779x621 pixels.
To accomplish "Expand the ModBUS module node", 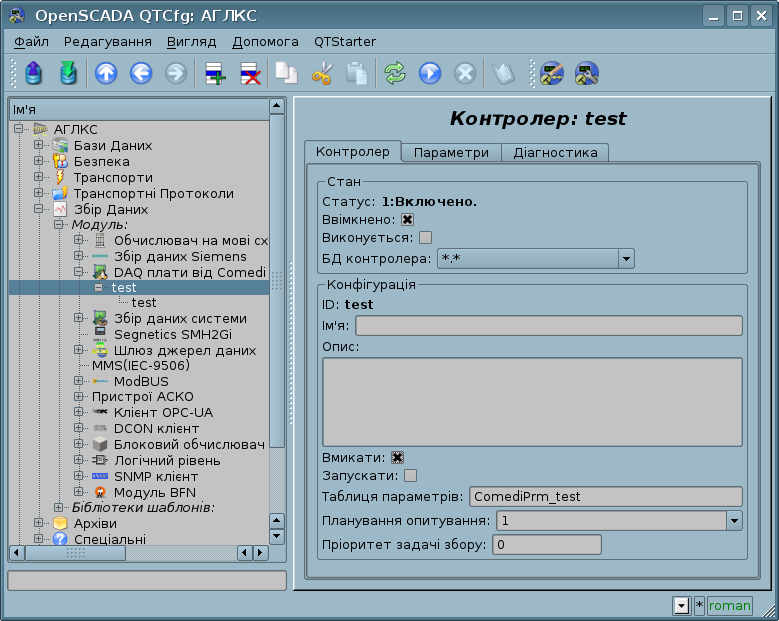I will click(78, 381).
